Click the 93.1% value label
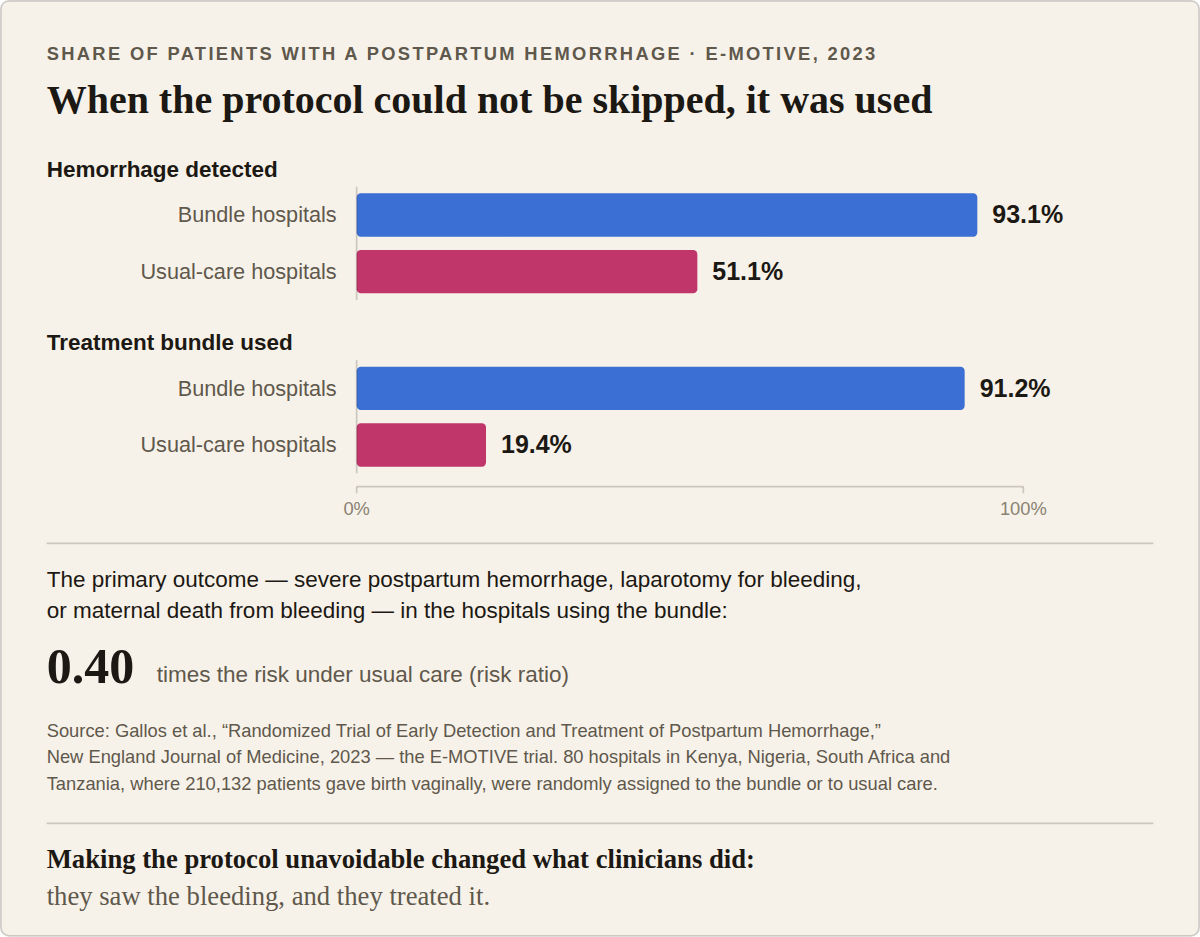1200x937 pixels. click(x=1027, y=215)
